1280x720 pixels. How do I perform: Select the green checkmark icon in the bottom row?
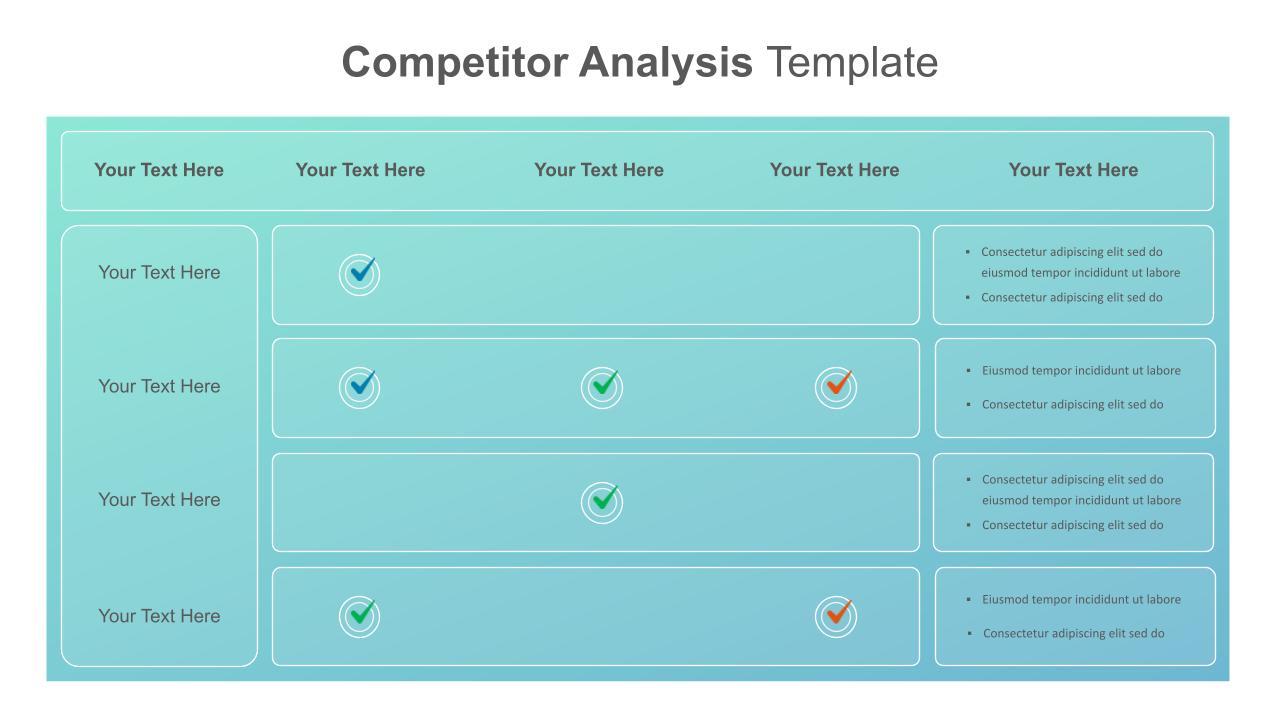click(x=359, y=616)
